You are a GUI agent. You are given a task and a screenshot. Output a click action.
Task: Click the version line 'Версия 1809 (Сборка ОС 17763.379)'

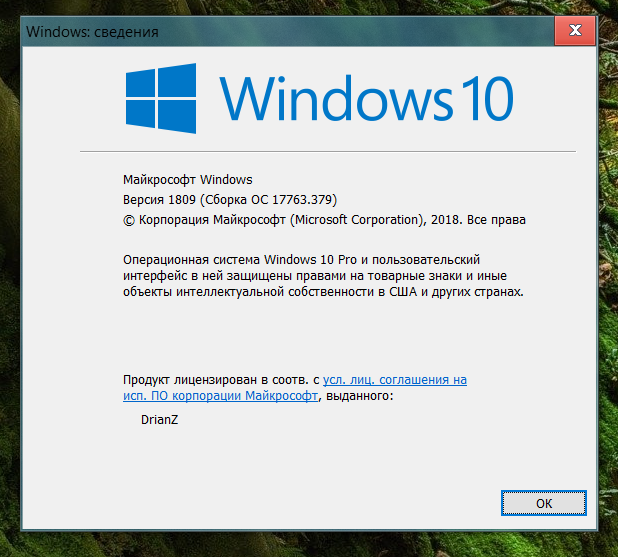pos(230,200)
